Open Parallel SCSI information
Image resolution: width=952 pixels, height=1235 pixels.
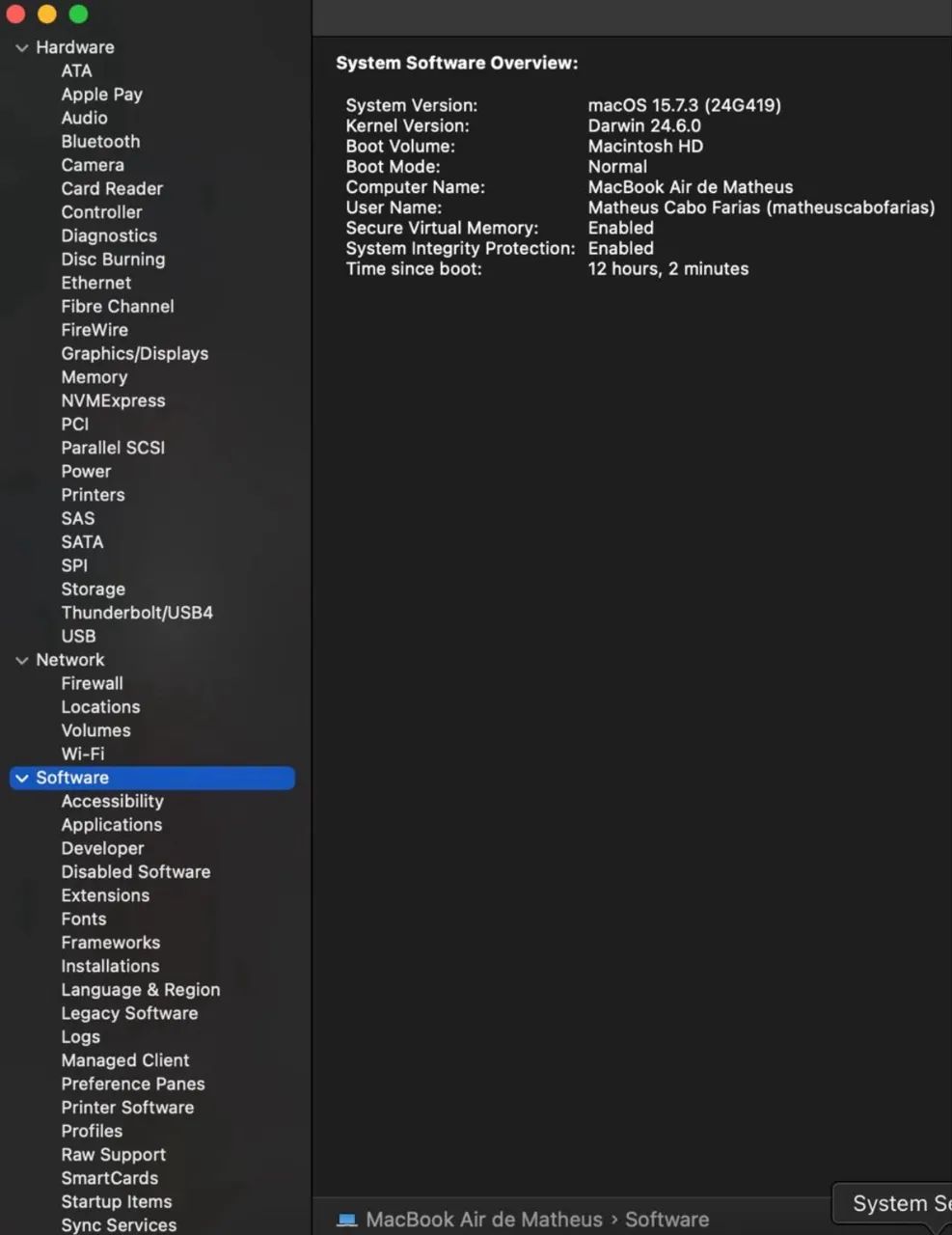click(x=113, y=448)
